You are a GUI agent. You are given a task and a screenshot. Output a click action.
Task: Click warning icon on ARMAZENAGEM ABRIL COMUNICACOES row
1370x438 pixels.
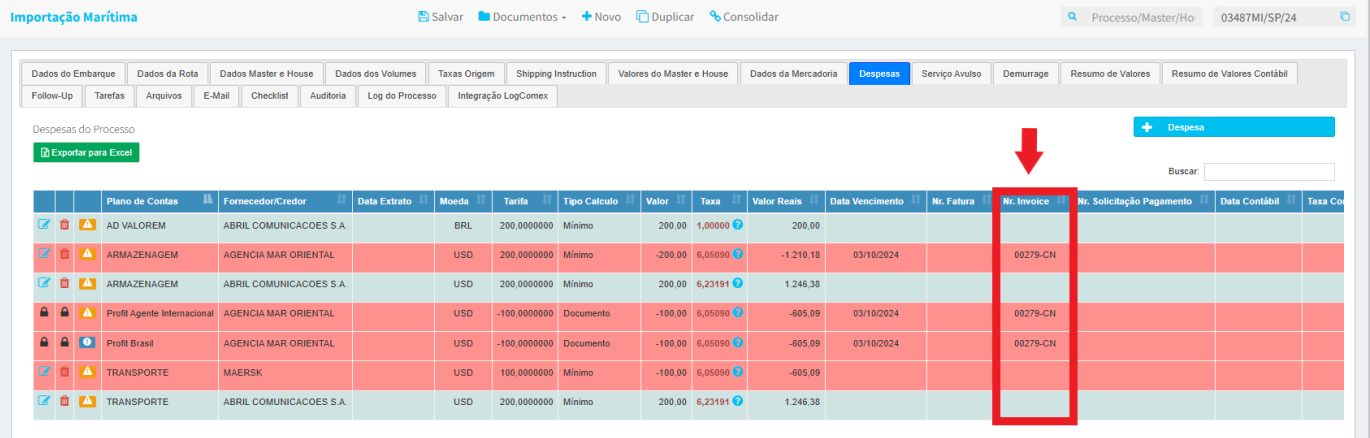tap(88, 283)
